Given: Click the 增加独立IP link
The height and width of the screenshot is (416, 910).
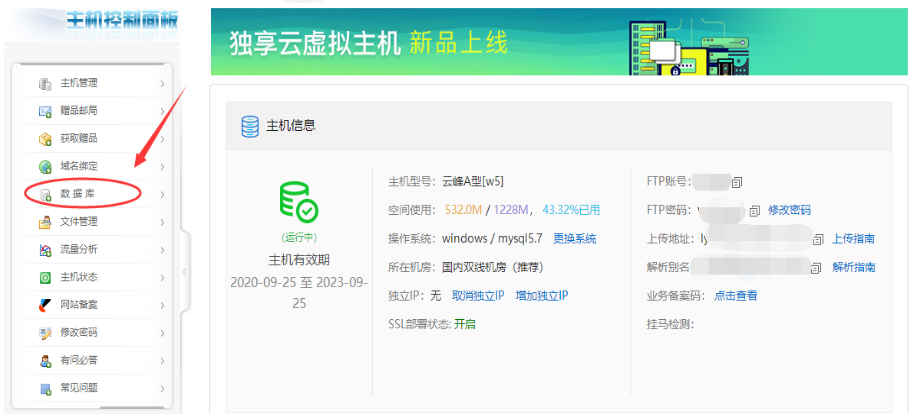Looking at the screenshot, I should click(x=541, y=296).
